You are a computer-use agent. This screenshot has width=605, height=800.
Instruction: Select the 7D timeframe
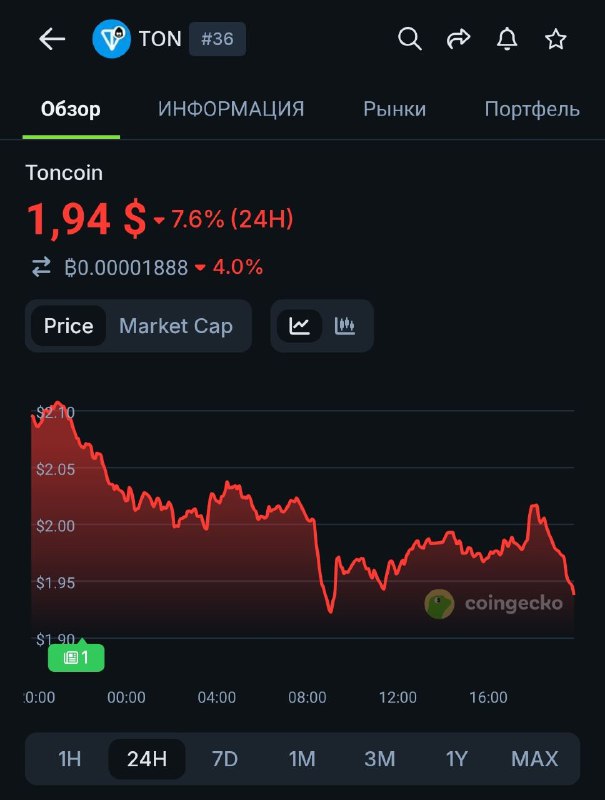click(224, 759)
